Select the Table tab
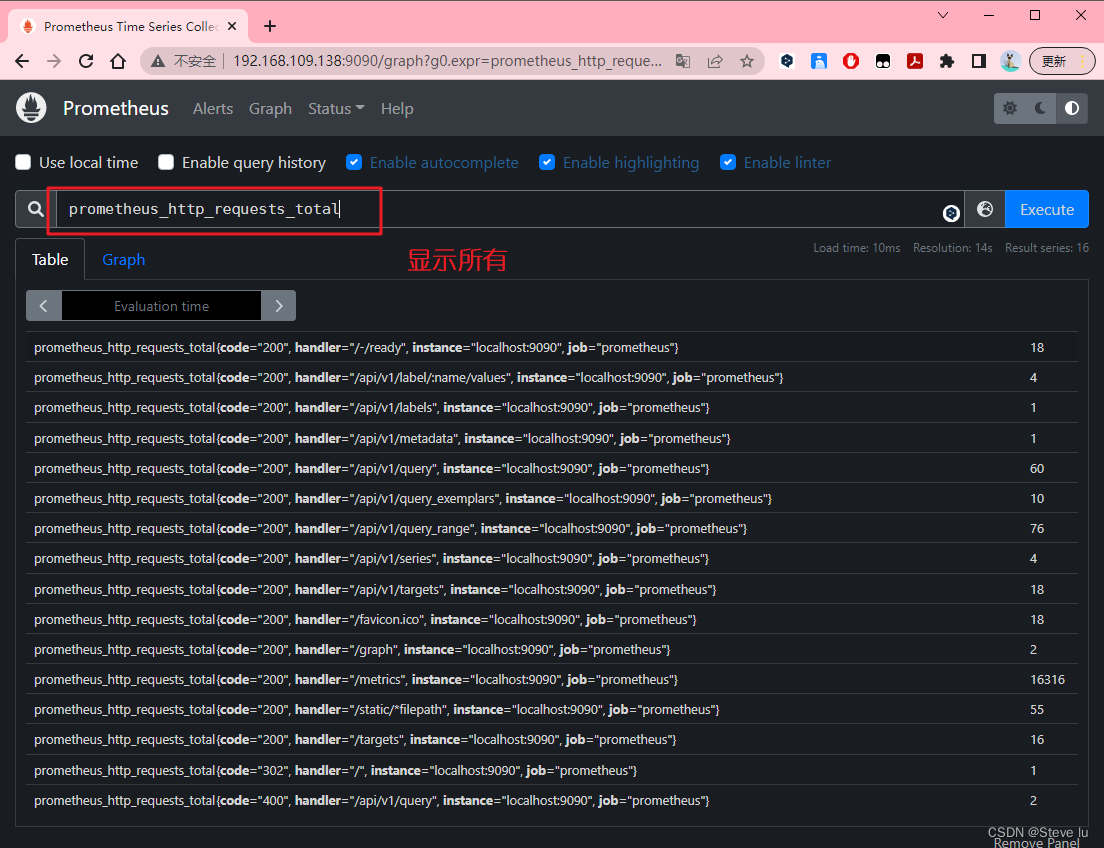This screenshot has width=1104, height=848. click(50, 259)
